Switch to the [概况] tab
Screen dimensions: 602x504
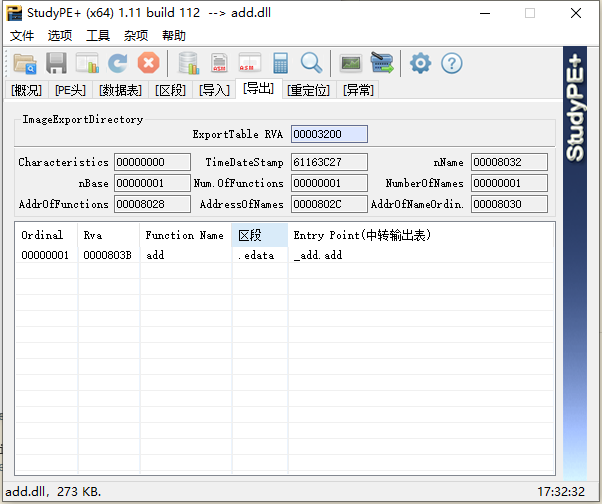[26, 90]
